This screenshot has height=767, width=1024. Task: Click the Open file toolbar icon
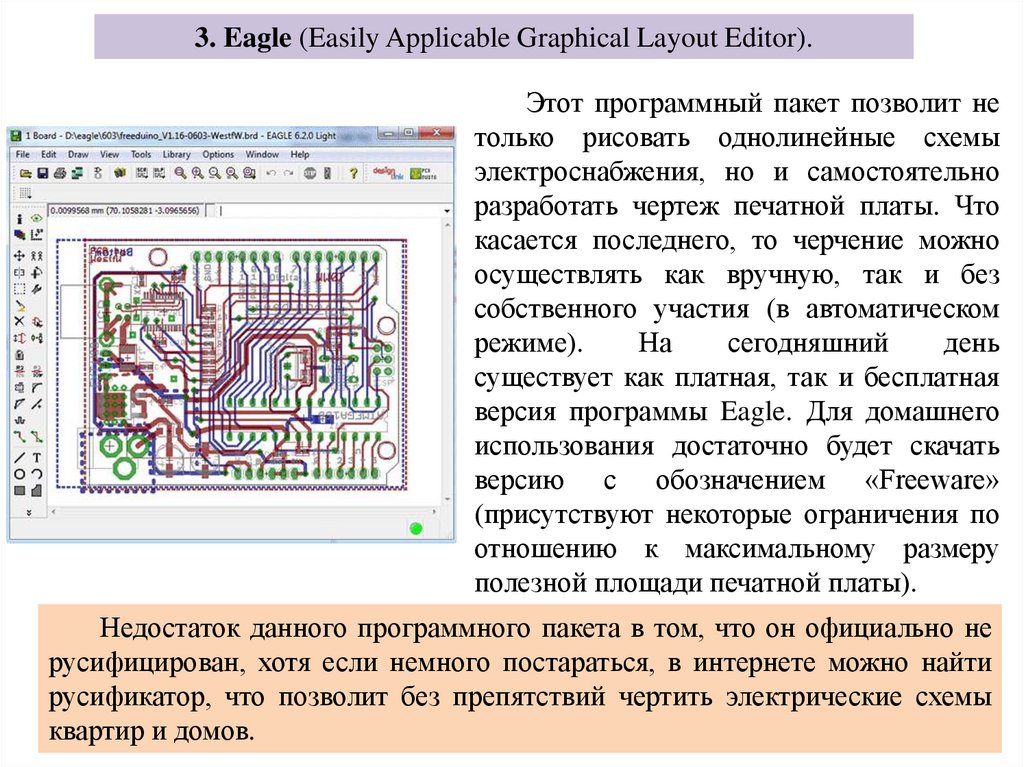[25, 173]
